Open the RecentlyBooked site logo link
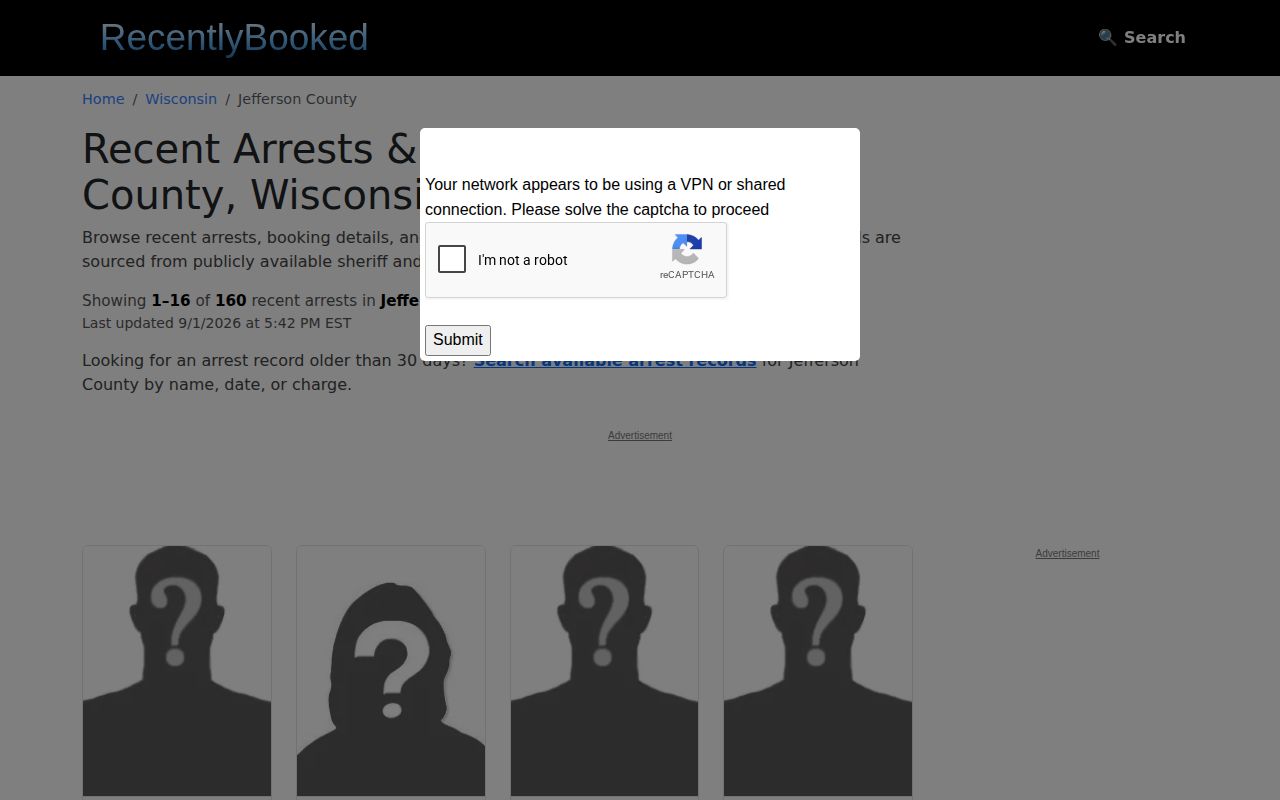The height and width of the screenshot is (800, 1280). 234,37
